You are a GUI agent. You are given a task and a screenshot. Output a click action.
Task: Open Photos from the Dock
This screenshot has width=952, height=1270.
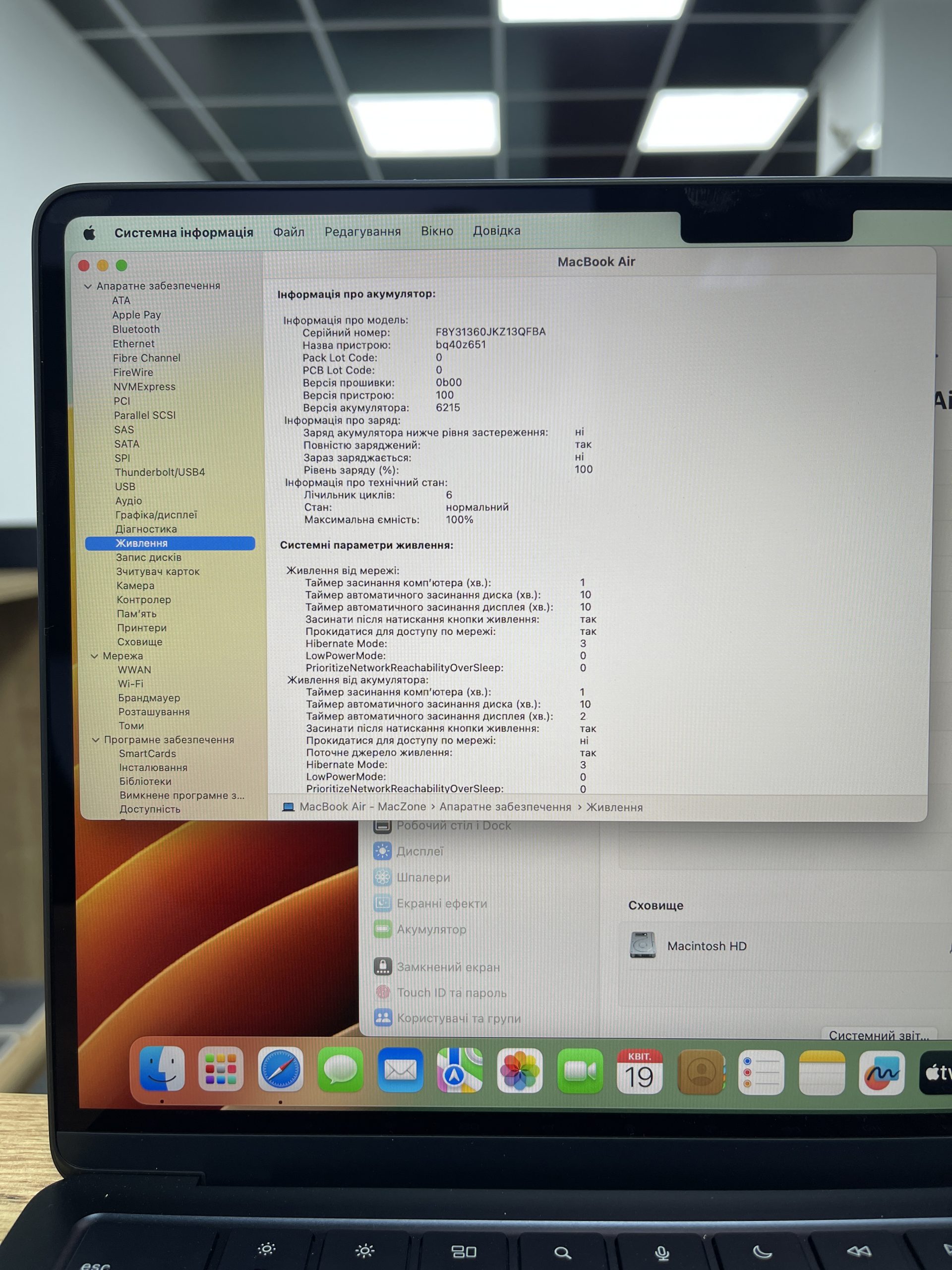coord(519,1071)
